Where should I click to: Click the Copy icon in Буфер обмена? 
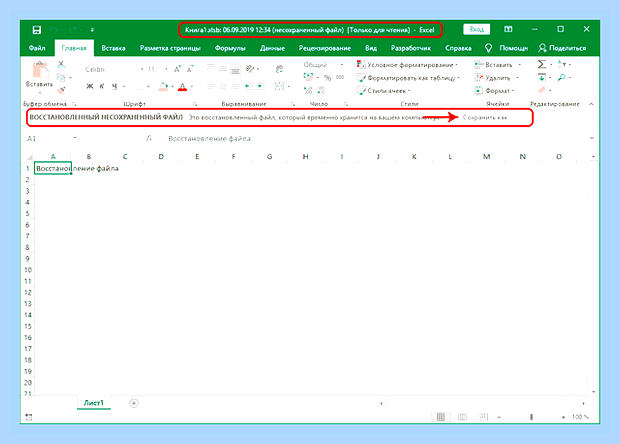(x=60, y=77)
